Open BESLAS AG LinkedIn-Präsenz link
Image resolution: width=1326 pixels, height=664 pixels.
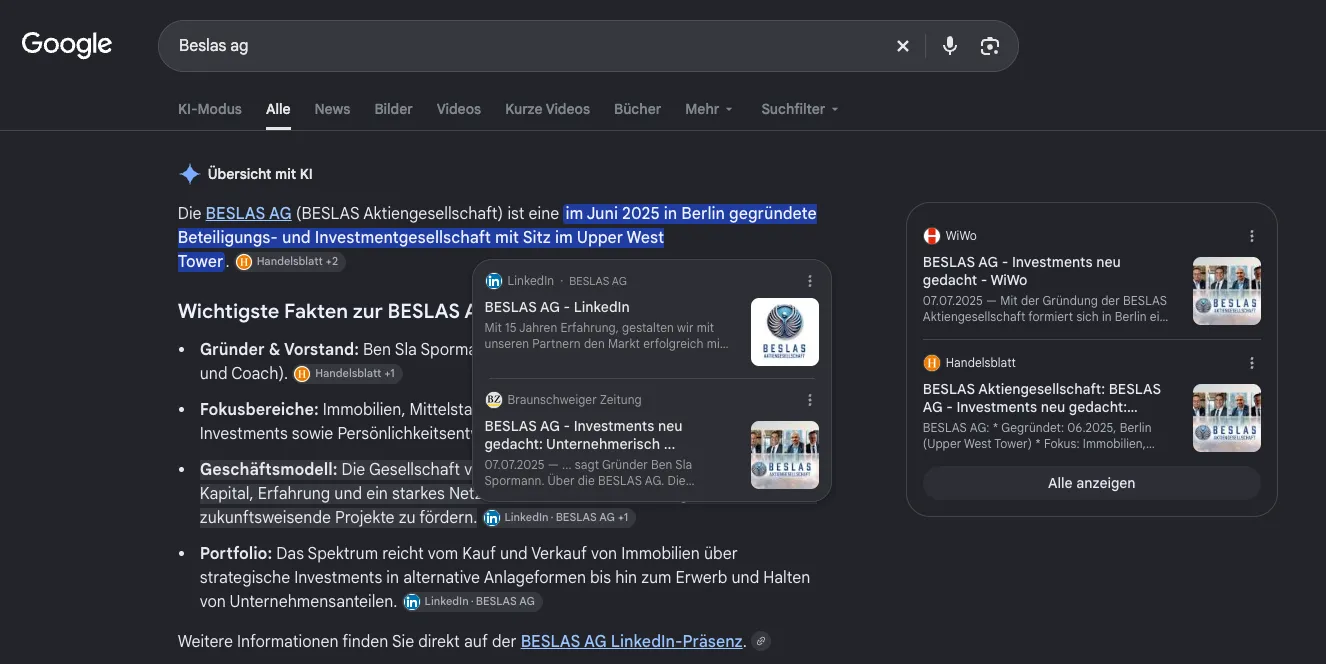pos(632,641)
